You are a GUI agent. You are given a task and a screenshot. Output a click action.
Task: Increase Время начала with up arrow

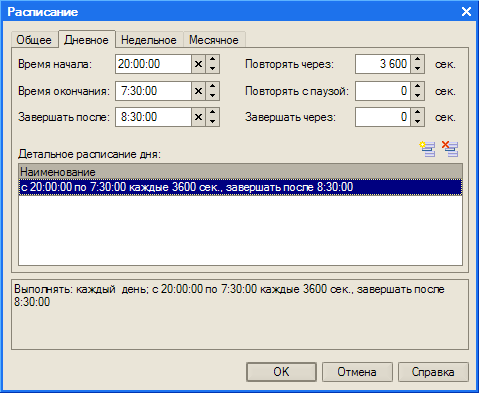pyautogui.click(x=212, y=60)
